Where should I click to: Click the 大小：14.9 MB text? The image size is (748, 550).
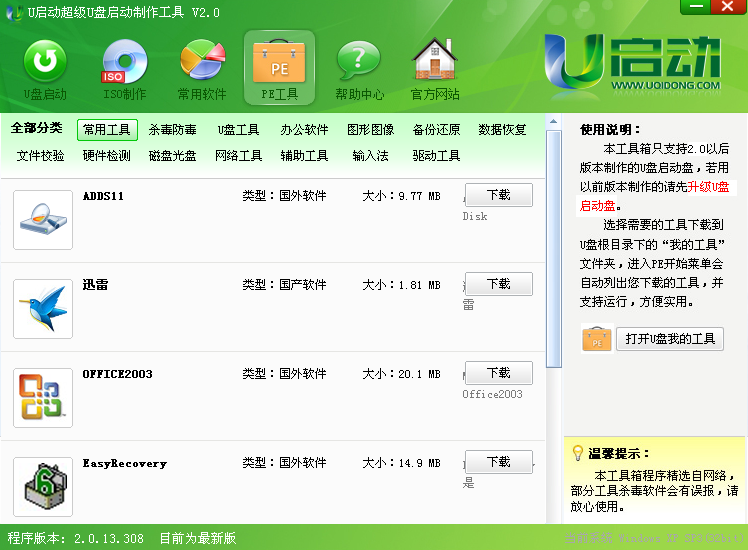tap(401, 463)
